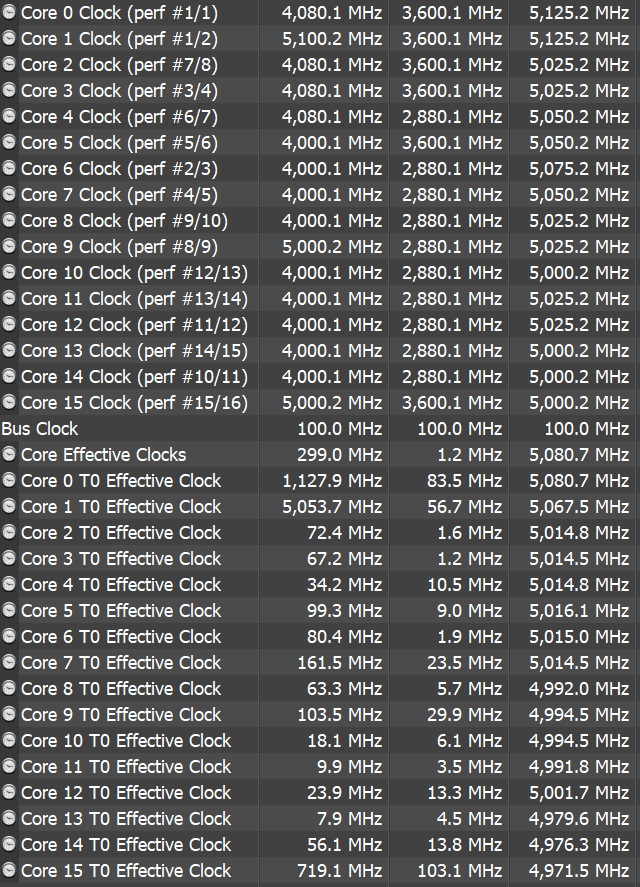Viewport: 640px width, 887px height.
Task: Click the icon next to Core 15 Clock
Action: click(x=8, y=403)
